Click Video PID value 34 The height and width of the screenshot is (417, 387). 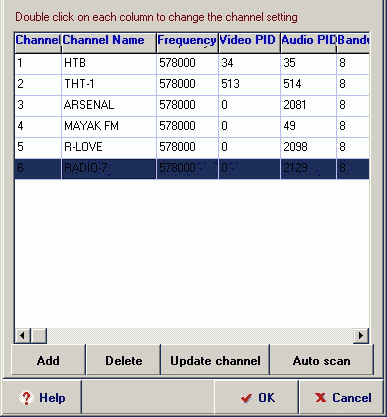249,63
